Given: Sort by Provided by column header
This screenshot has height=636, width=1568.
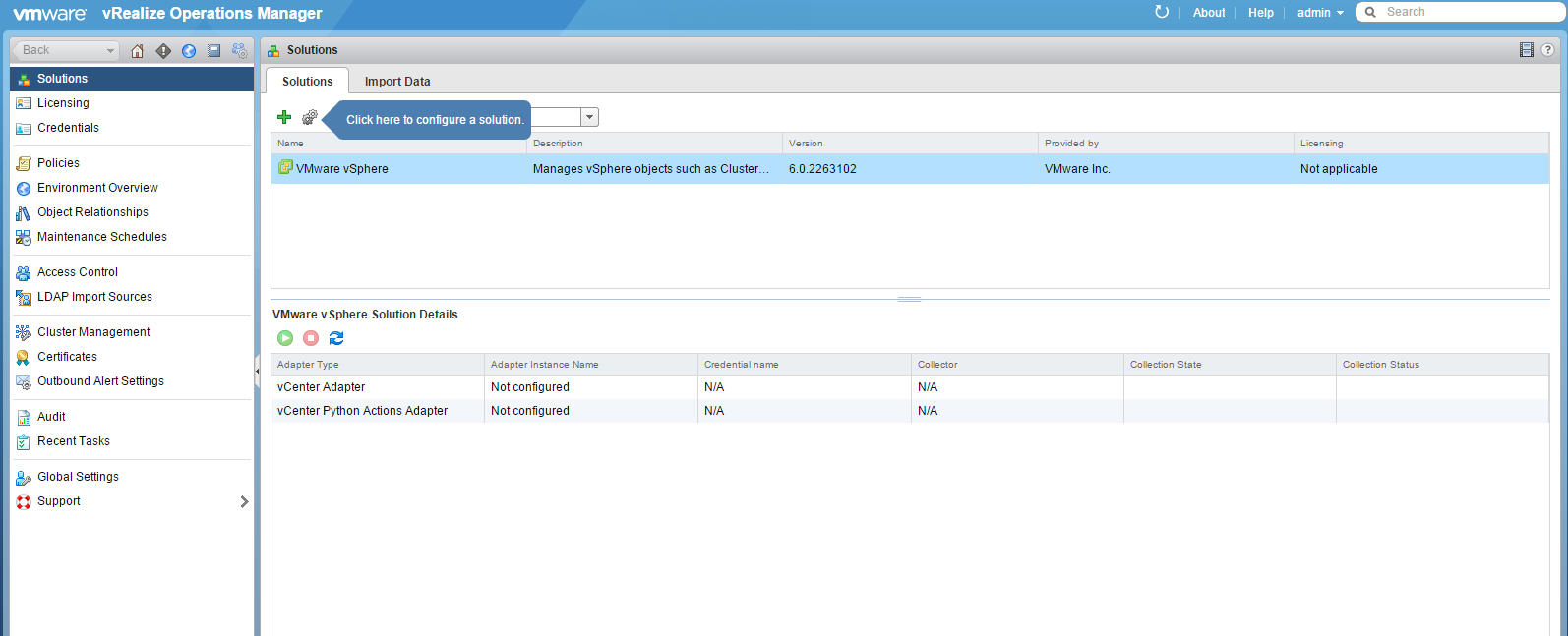Looking at the screenshot, I should [1166, 144].
